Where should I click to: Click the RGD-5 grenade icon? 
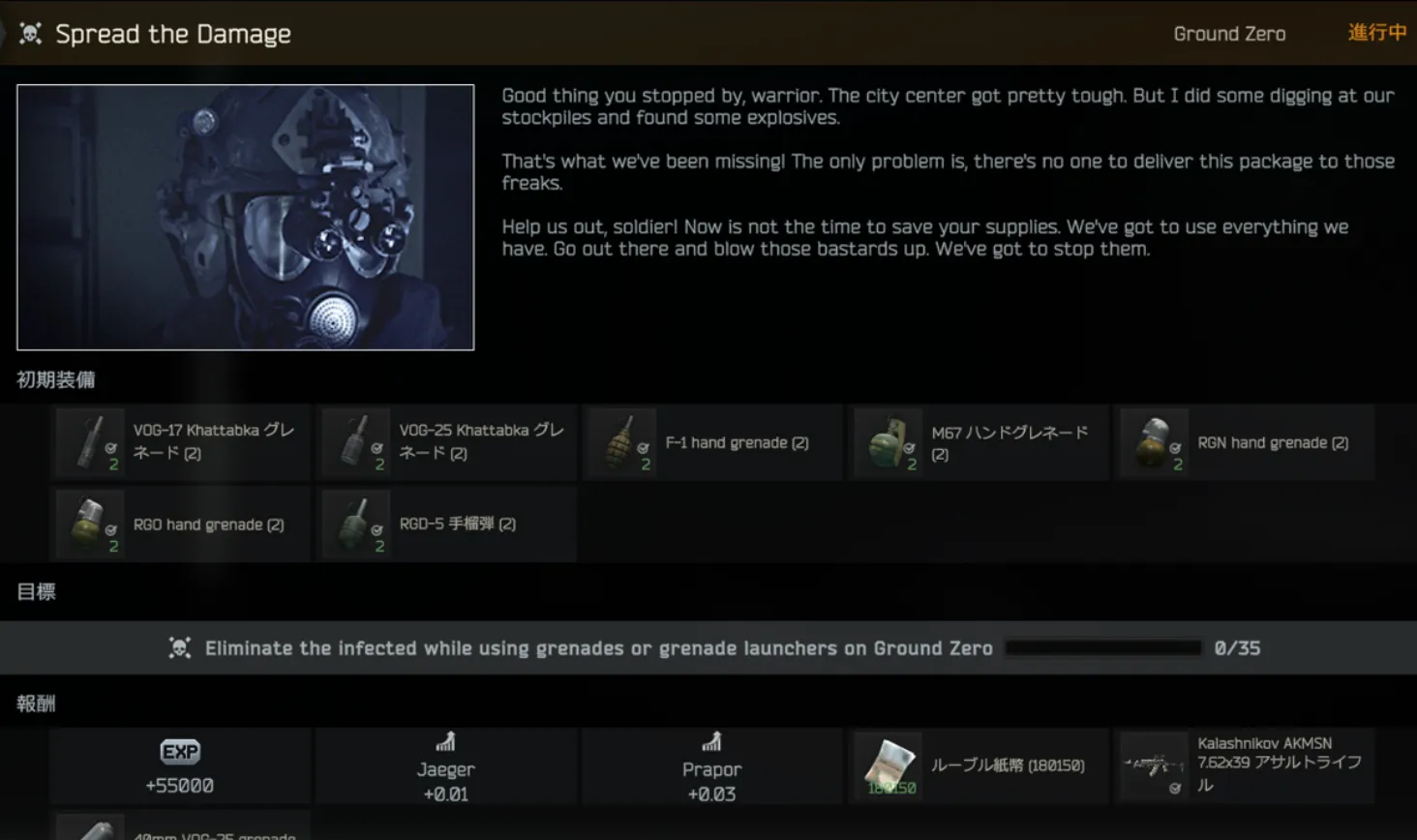357,525
